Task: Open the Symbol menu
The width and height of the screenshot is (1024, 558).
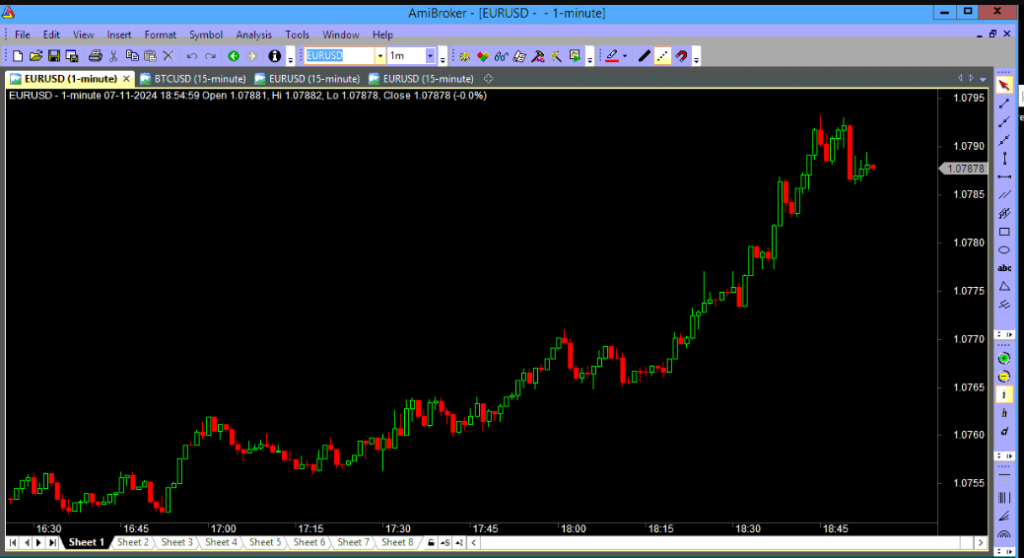Action: click(206, 35)
